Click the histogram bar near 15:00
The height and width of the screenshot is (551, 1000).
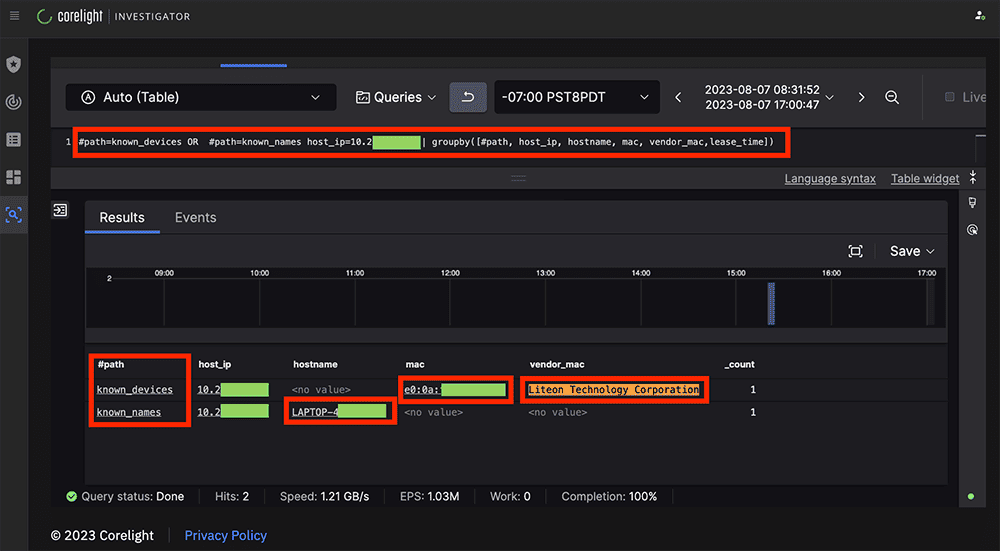point(770,303)
